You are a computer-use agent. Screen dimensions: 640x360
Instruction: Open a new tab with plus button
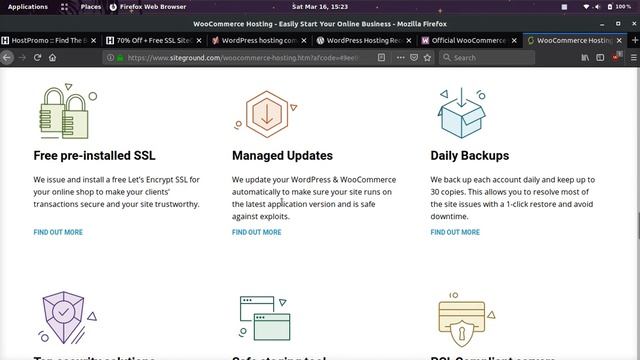[635, 40]
